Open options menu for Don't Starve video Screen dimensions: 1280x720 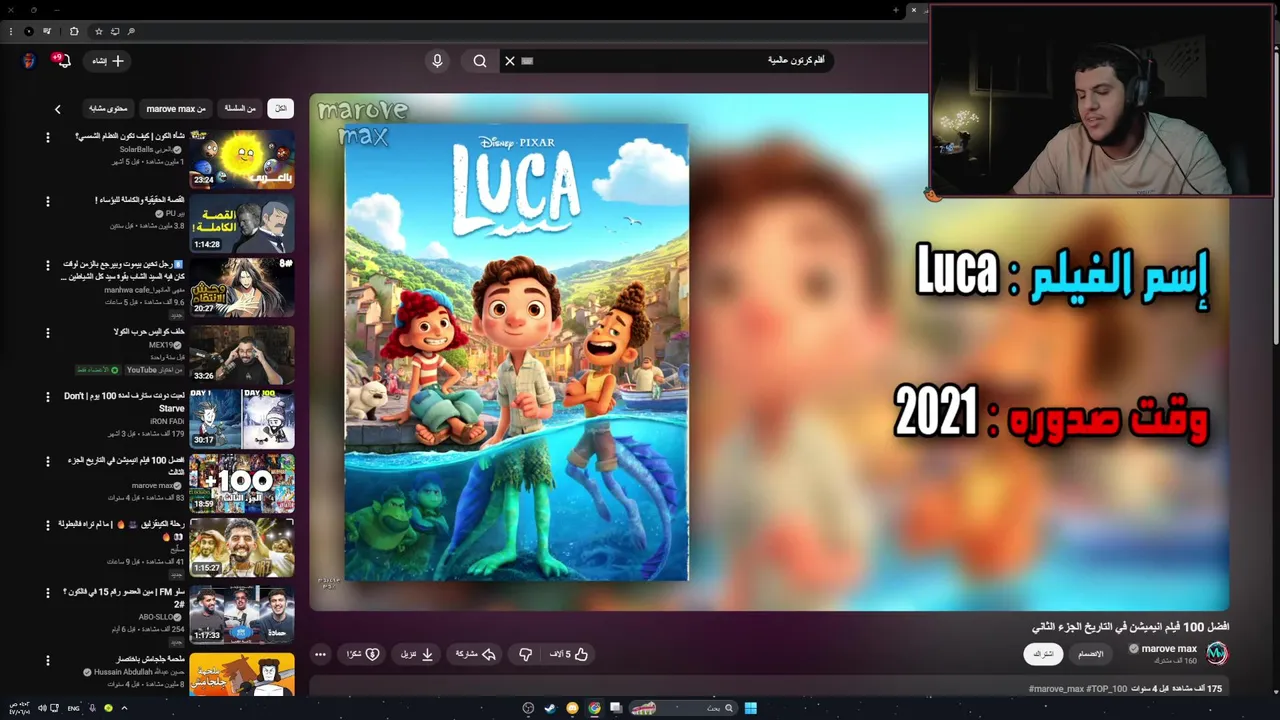[x=47, y=397]
